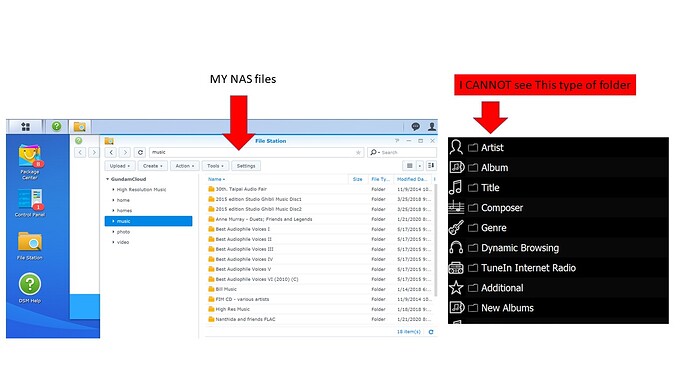This screenshot has width=690, height=388.
Task: Open the New Albums folder entry
Action: pos(507,308)
